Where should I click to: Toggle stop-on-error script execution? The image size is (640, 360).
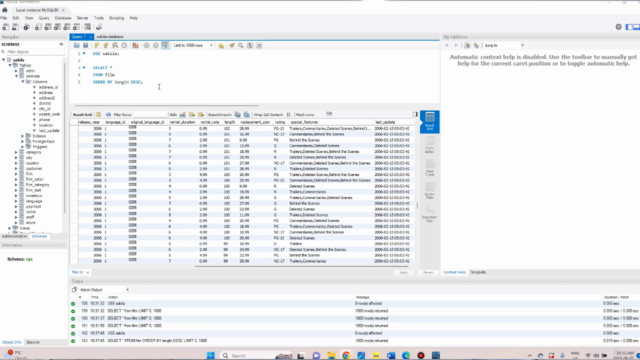[x=135, y=45]
